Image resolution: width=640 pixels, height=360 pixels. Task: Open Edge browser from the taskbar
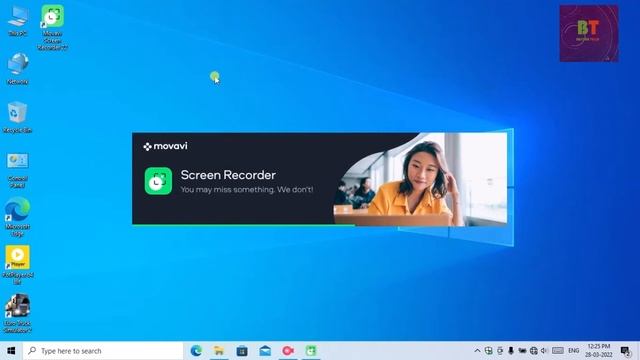point(196,351)
